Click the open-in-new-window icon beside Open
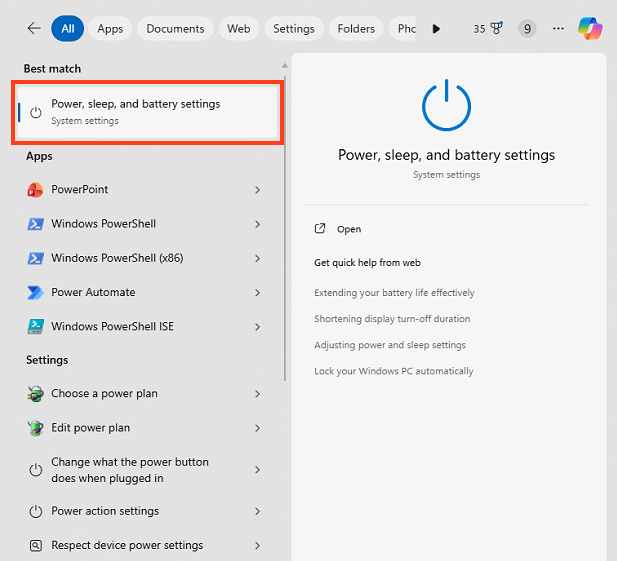This screenshot has height=561, width=617. point(320,229)
